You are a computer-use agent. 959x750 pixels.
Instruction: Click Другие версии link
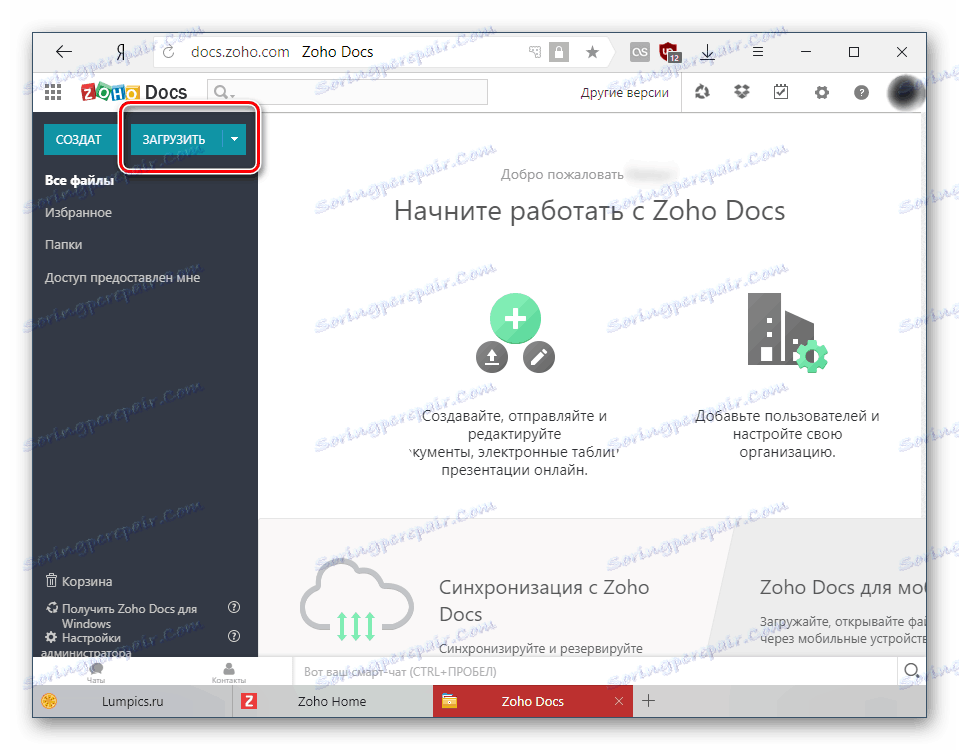pyautogui.click(x=624, y=92)
